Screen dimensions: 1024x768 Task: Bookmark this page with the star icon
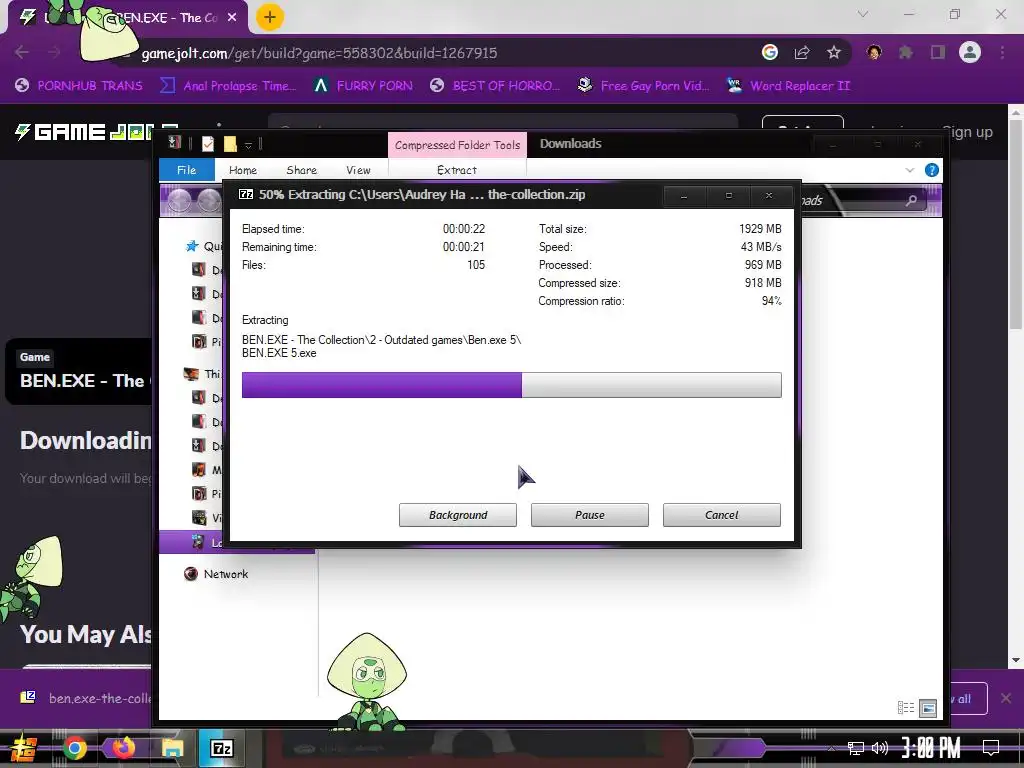click(x=834, y=52)
